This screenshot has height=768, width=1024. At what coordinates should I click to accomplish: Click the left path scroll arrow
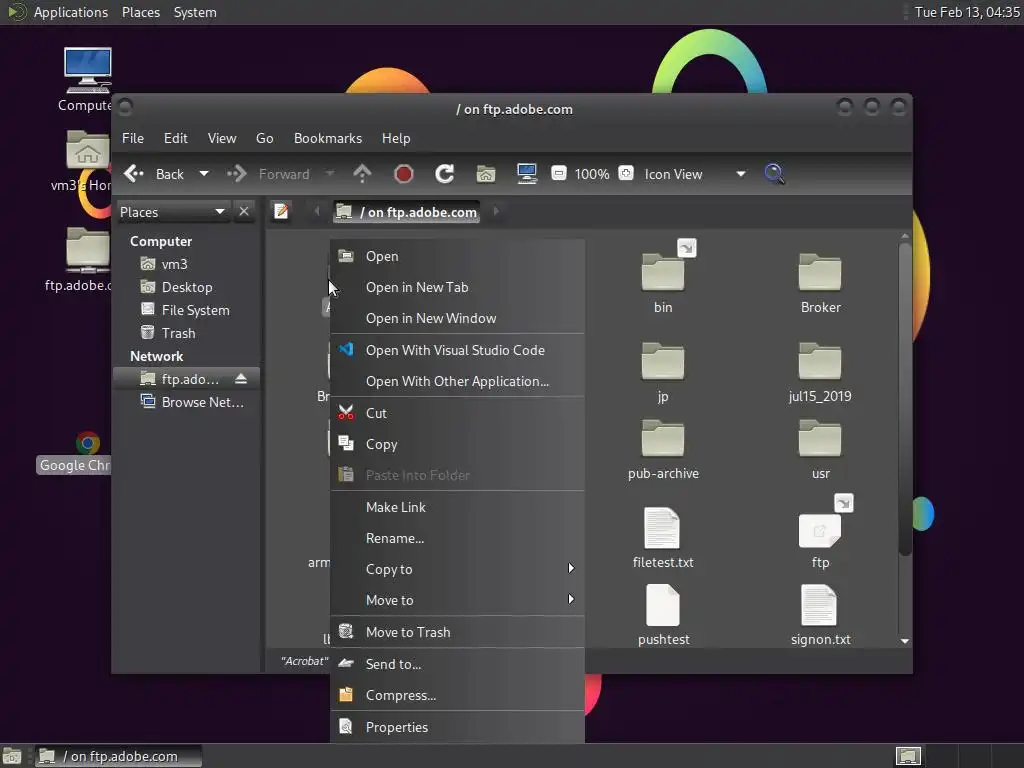point(317,212)
